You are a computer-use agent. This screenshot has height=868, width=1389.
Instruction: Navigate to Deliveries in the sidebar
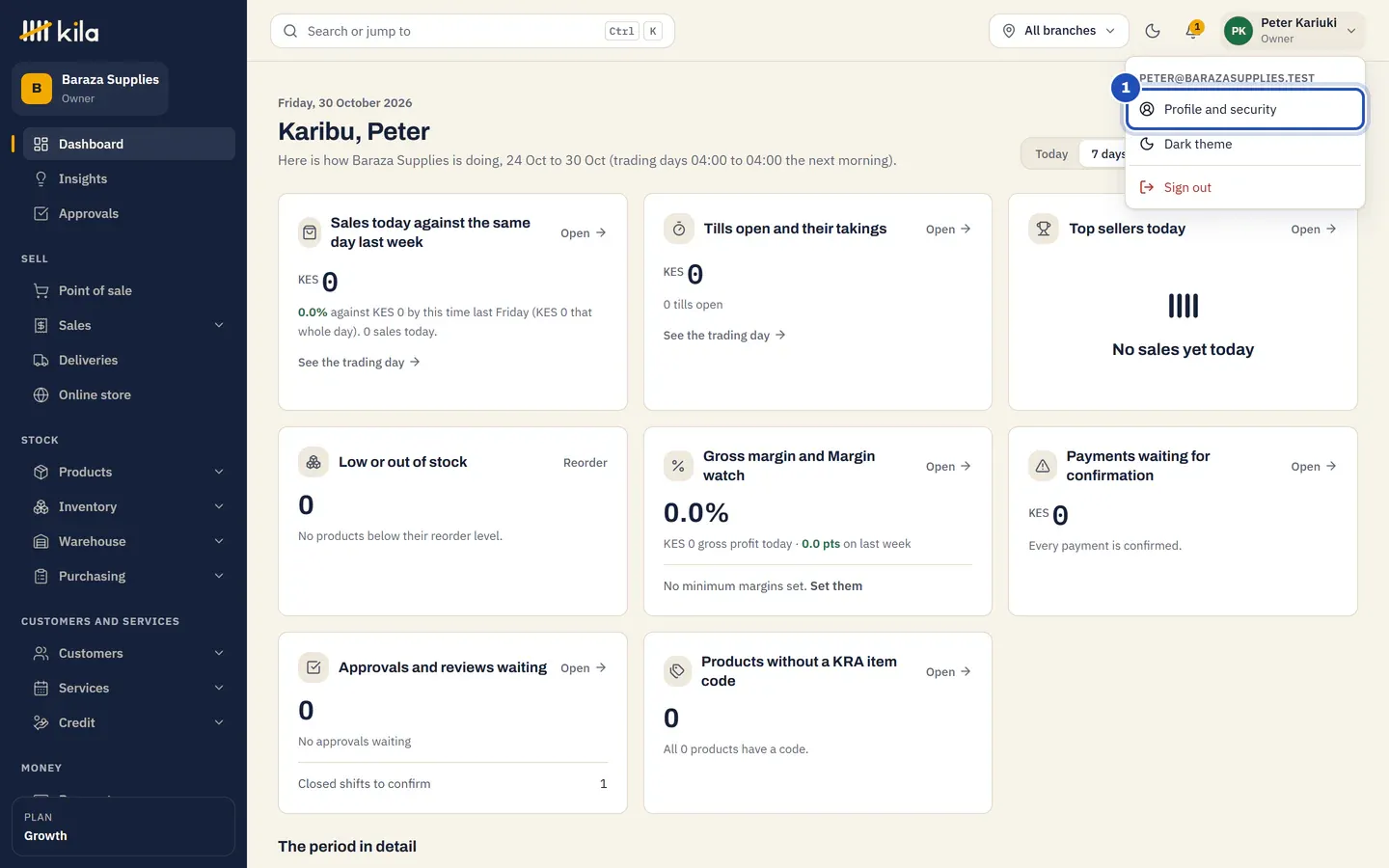point(128,361)
